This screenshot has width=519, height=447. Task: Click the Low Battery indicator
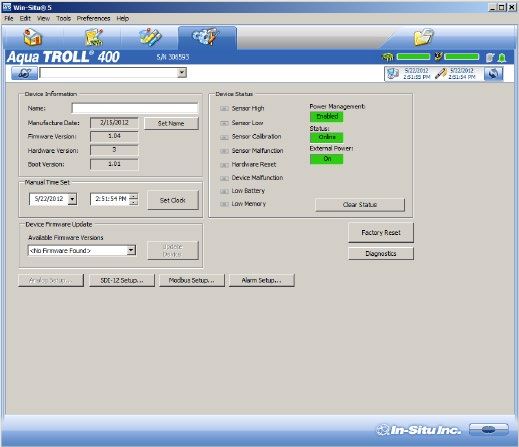pyautogui.click(x=224, y=191)
